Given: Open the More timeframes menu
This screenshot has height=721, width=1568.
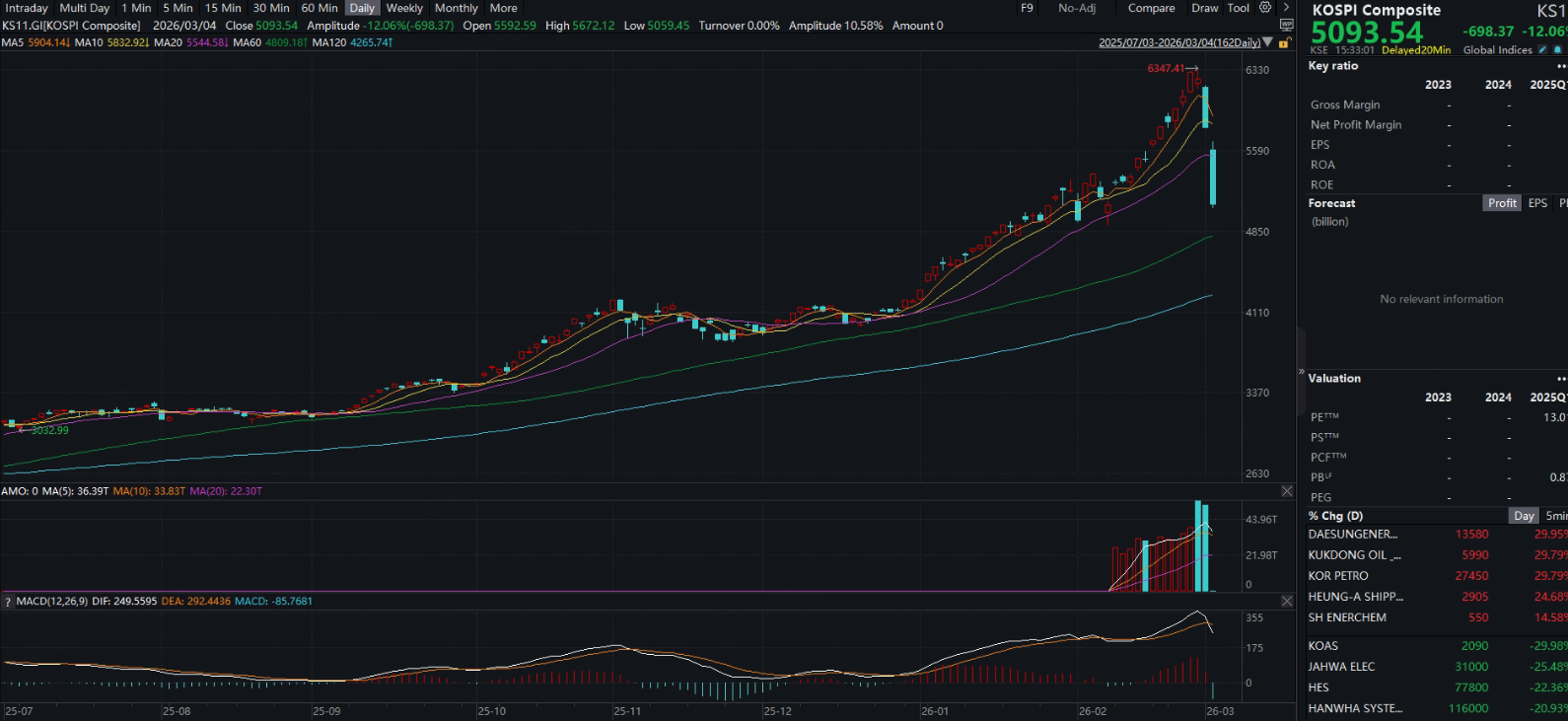Looking at the screenshot, I should point(503,8).
